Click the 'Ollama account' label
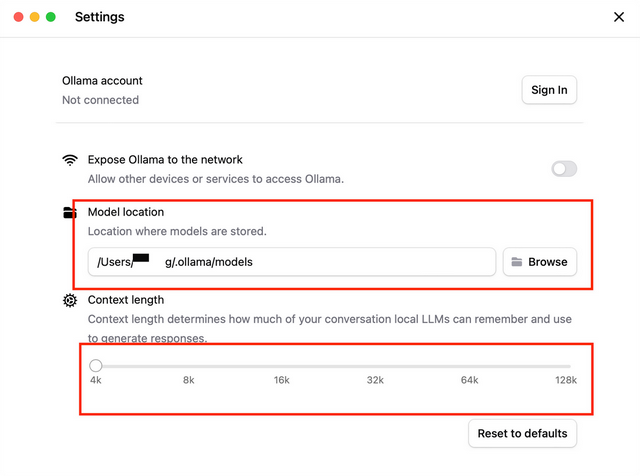640x476 pixels. point(102,81)
